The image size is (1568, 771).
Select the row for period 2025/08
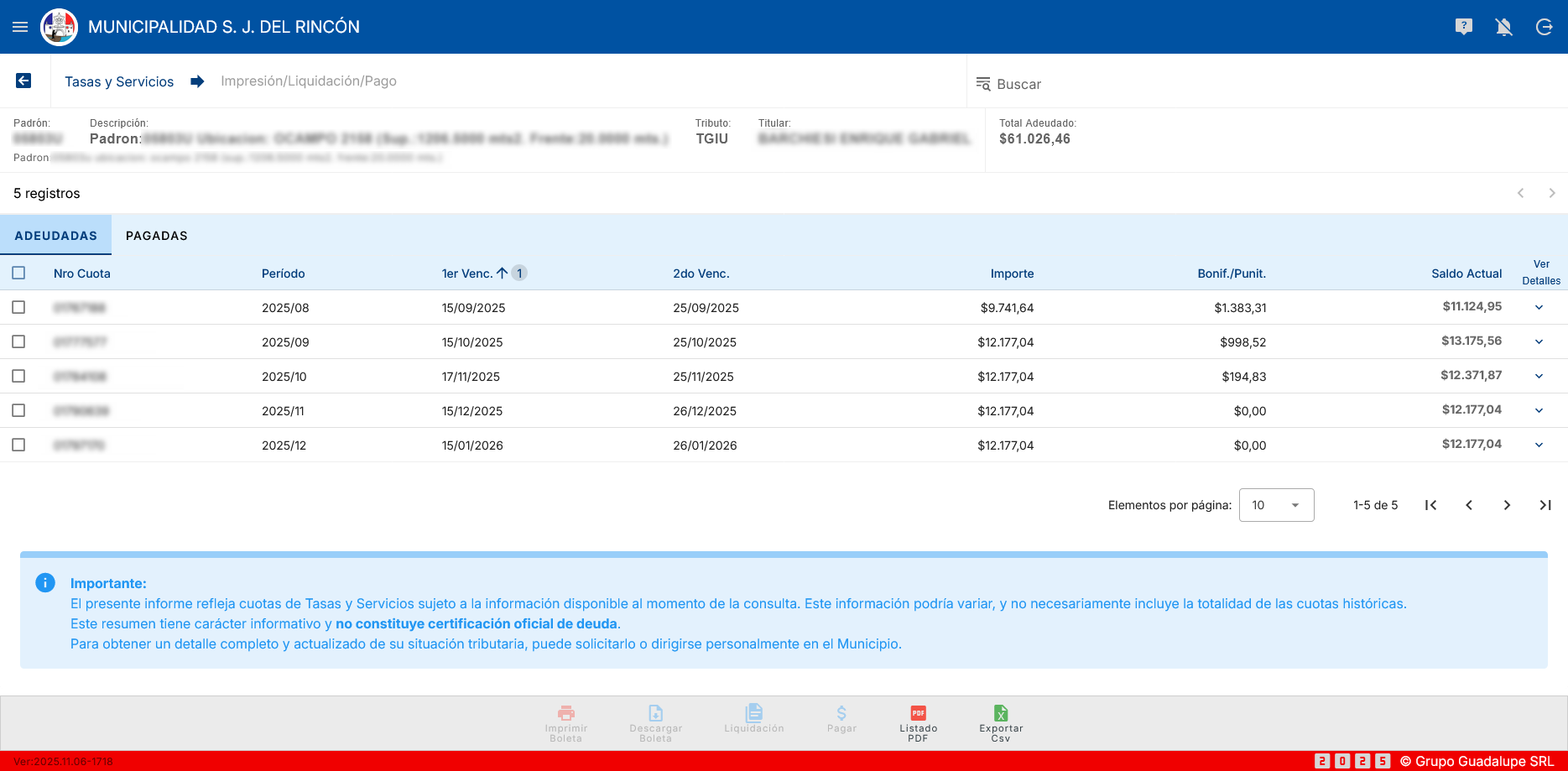tap(18, 307)
